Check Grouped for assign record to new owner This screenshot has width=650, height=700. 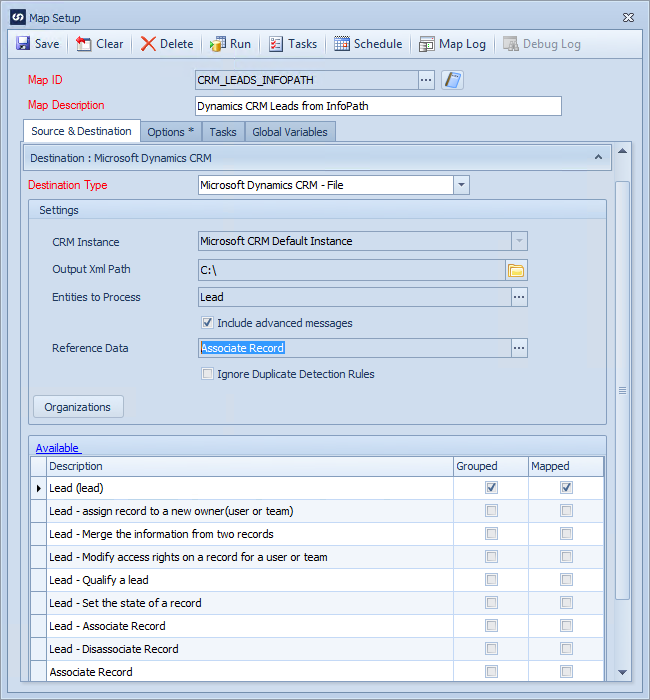click(x=492, y=511)
